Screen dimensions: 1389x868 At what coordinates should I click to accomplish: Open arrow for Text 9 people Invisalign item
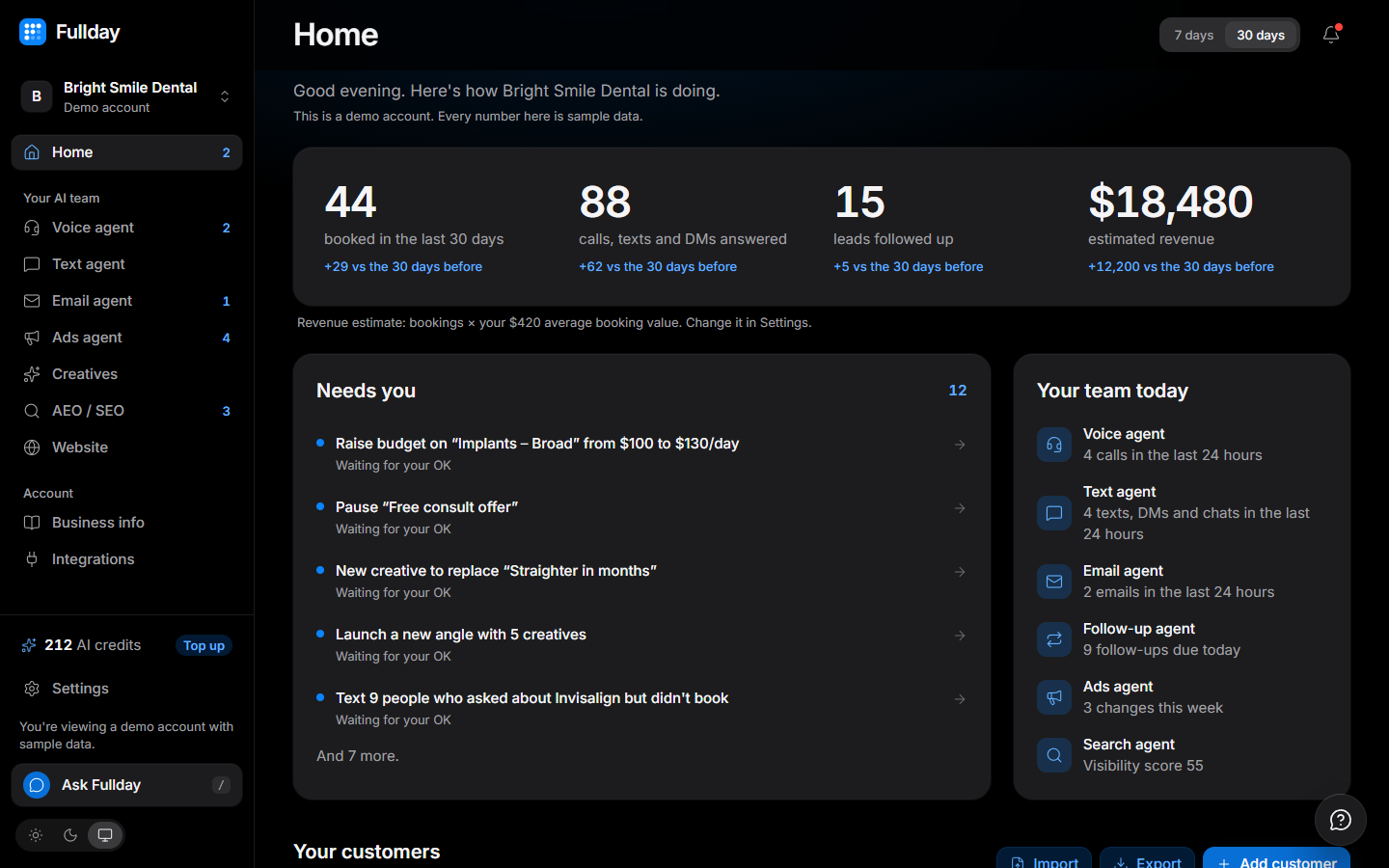point(960,699)
